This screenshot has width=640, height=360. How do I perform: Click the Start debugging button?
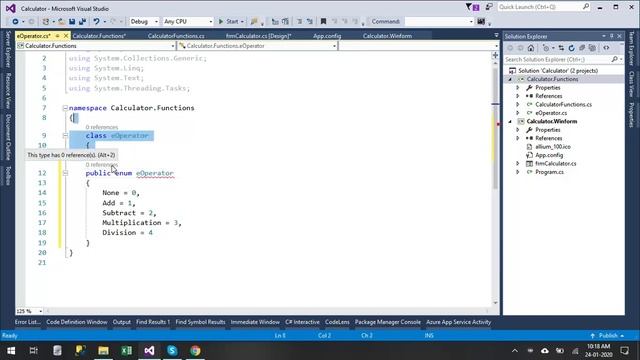point(229,22)
